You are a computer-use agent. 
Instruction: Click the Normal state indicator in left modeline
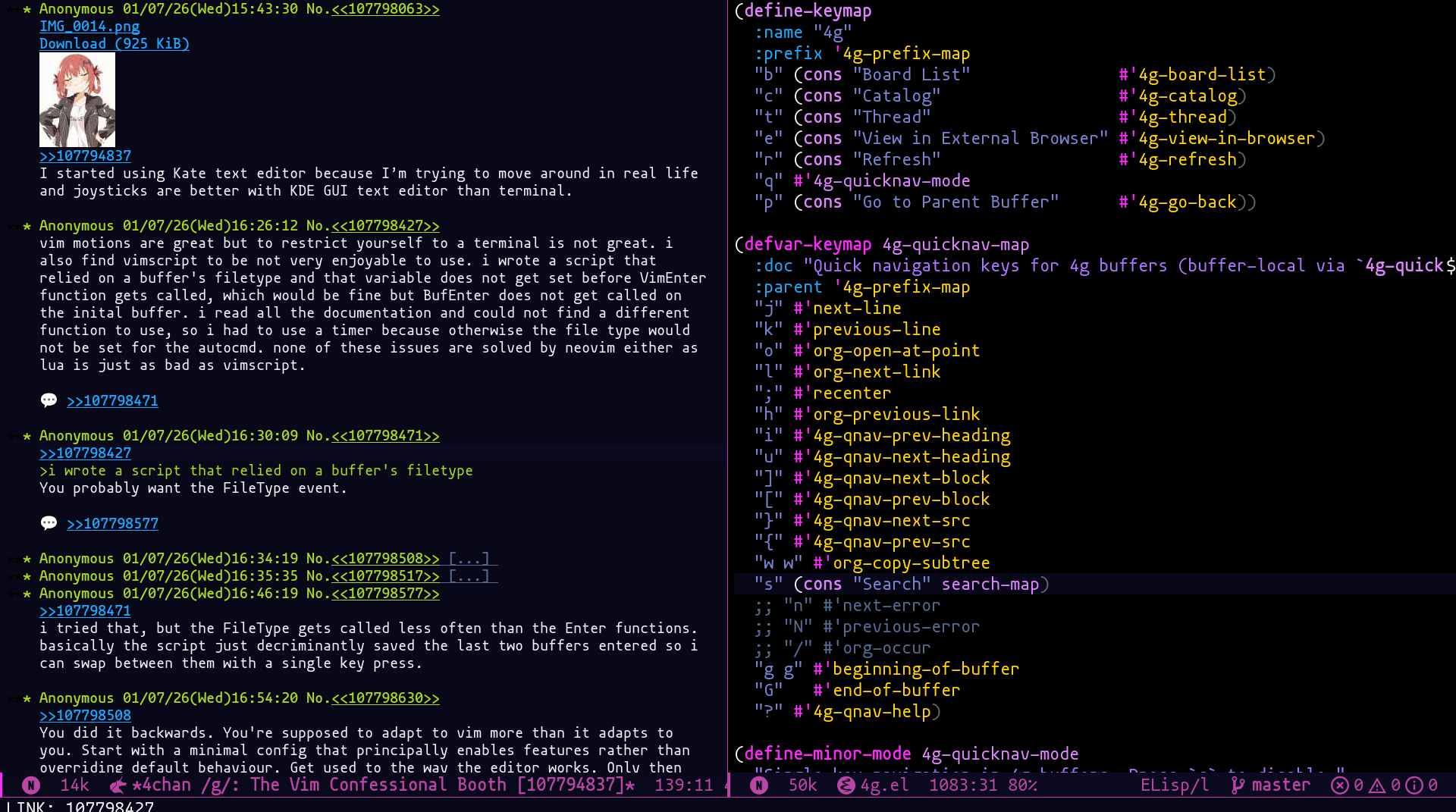31,785
